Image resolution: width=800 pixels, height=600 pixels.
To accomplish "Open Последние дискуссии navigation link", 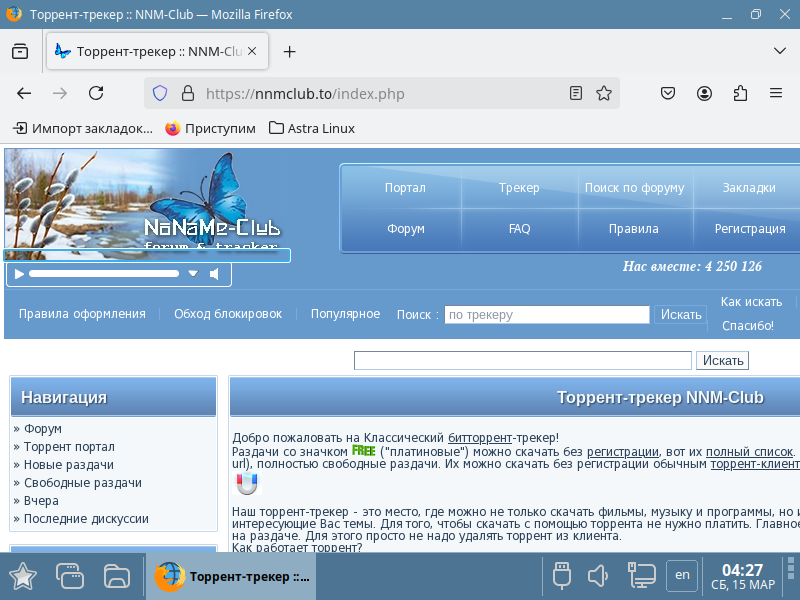I will [86, 518].
